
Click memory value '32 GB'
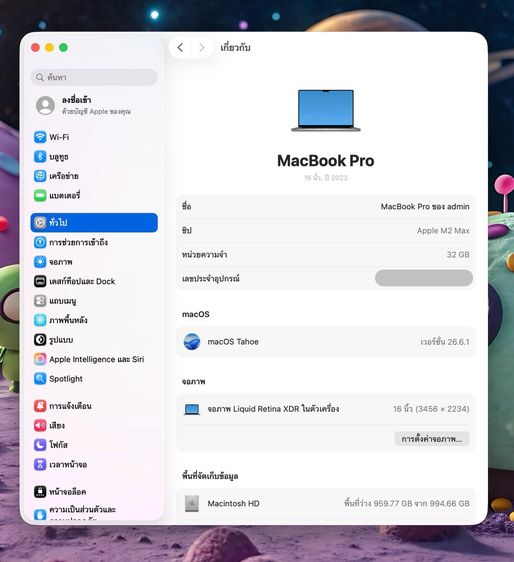pos(458,254)
